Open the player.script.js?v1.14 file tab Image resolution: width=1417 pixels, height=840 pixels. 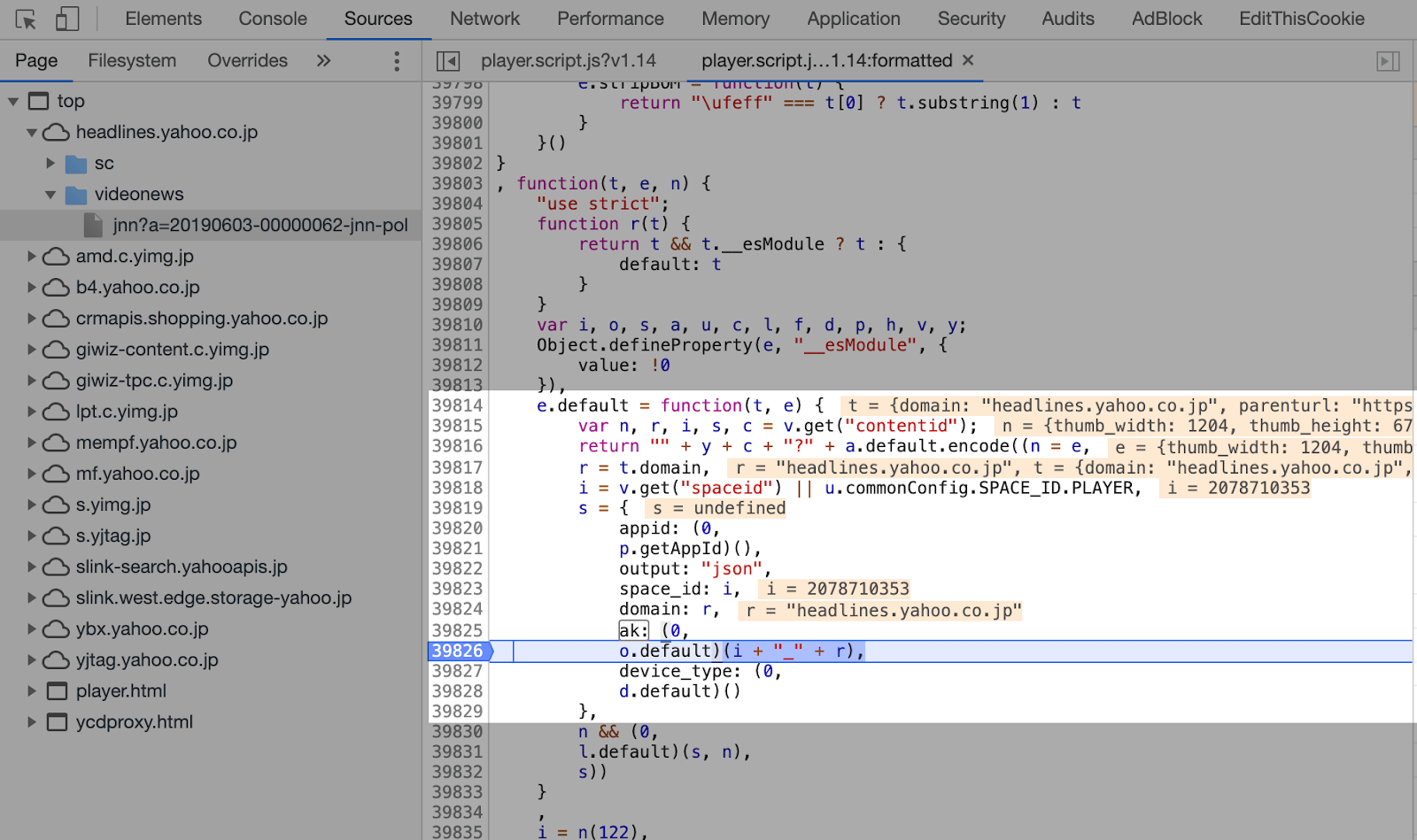point(568,60)
